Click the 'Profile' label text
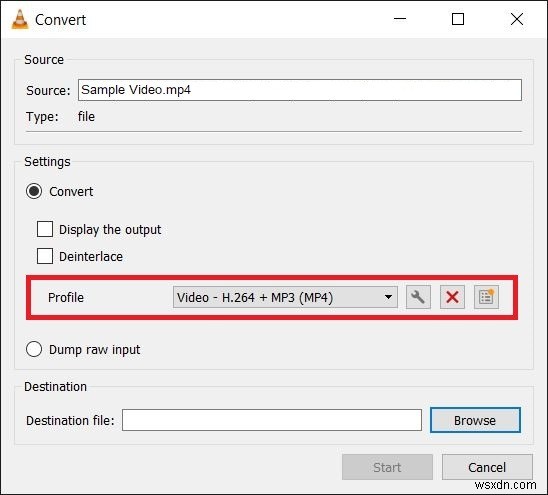This screenshot has height=495, width=548. click(66, 297)
